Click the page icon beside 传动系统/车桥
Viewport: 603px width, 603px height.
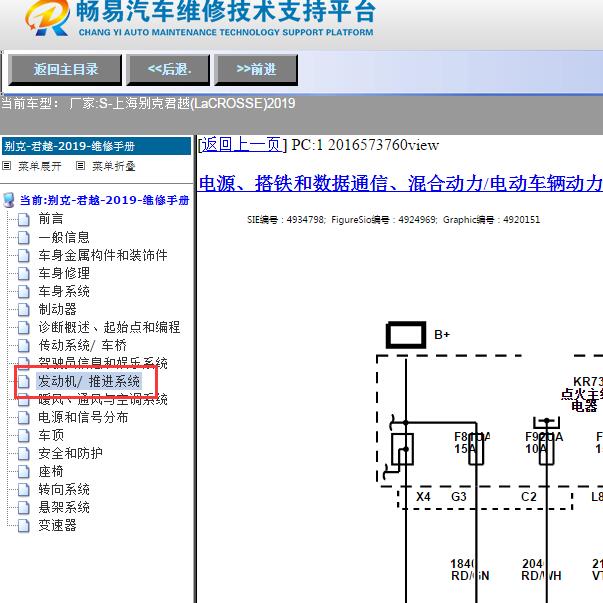(24, 346)
